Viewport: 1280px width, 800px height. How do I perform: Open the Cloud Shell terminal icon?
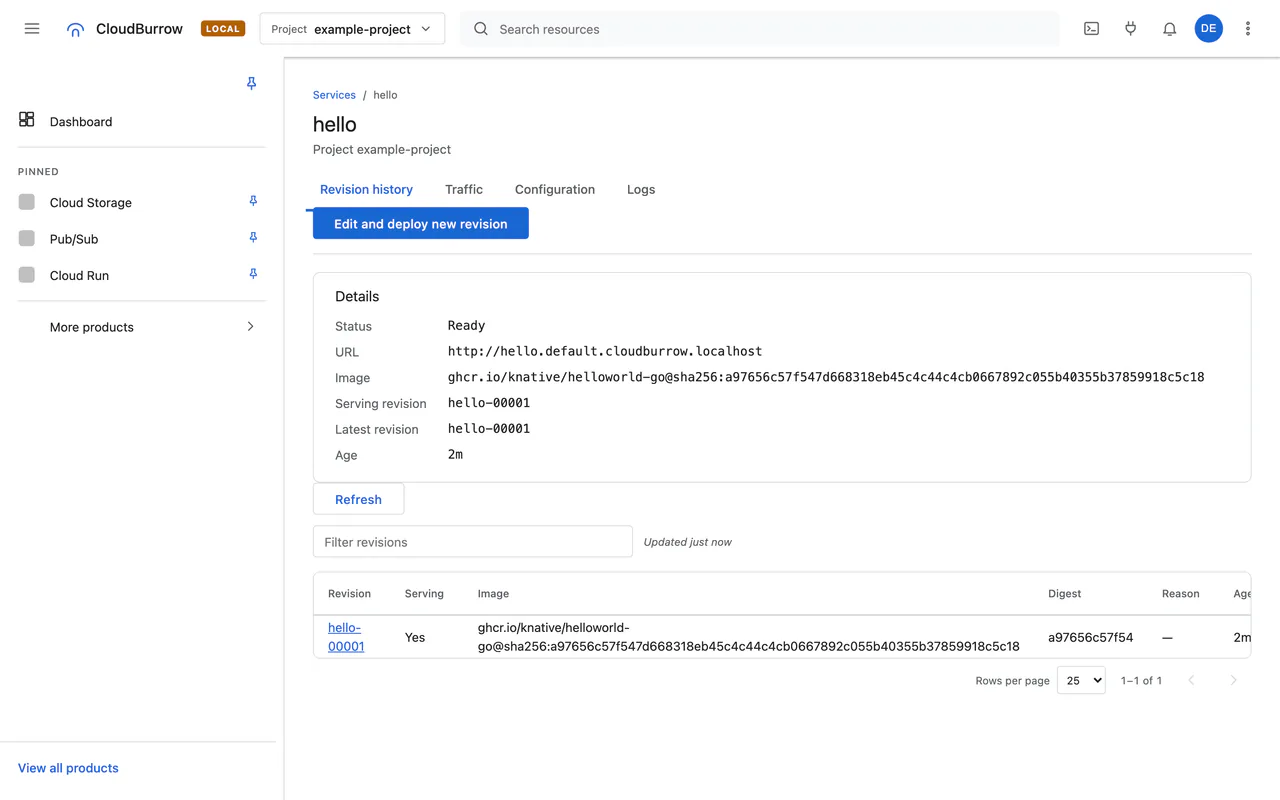coord(1091,29)
